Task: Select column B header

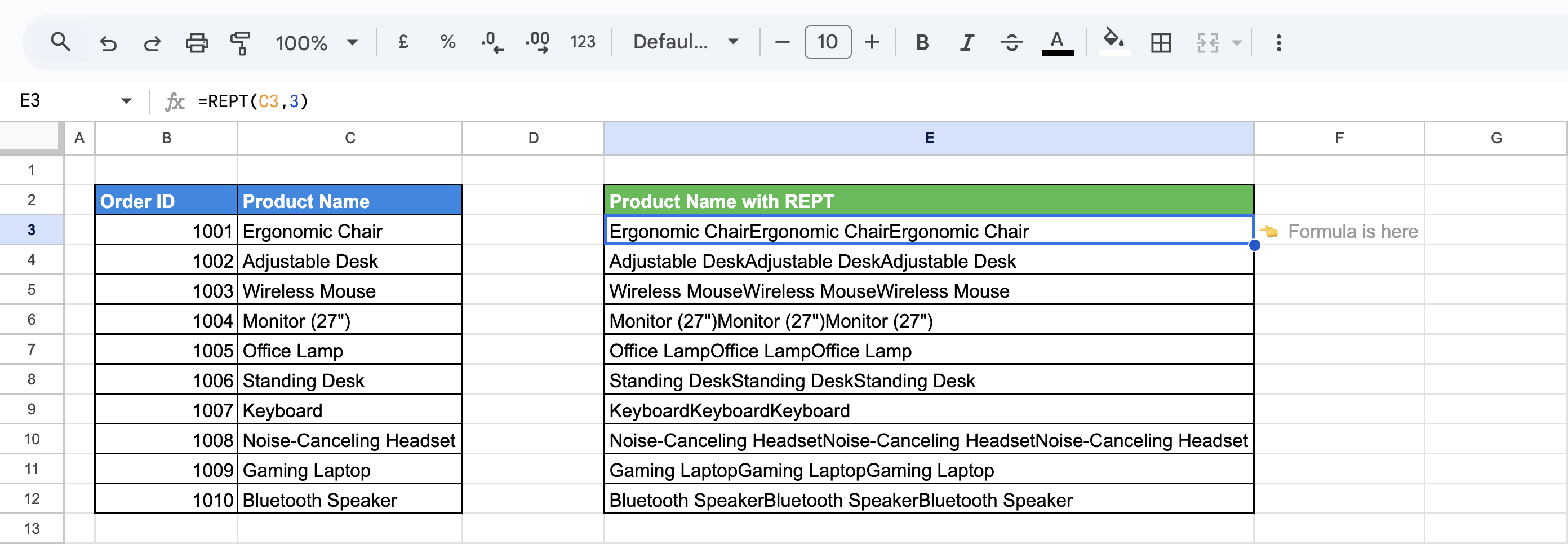Action: 166,138
